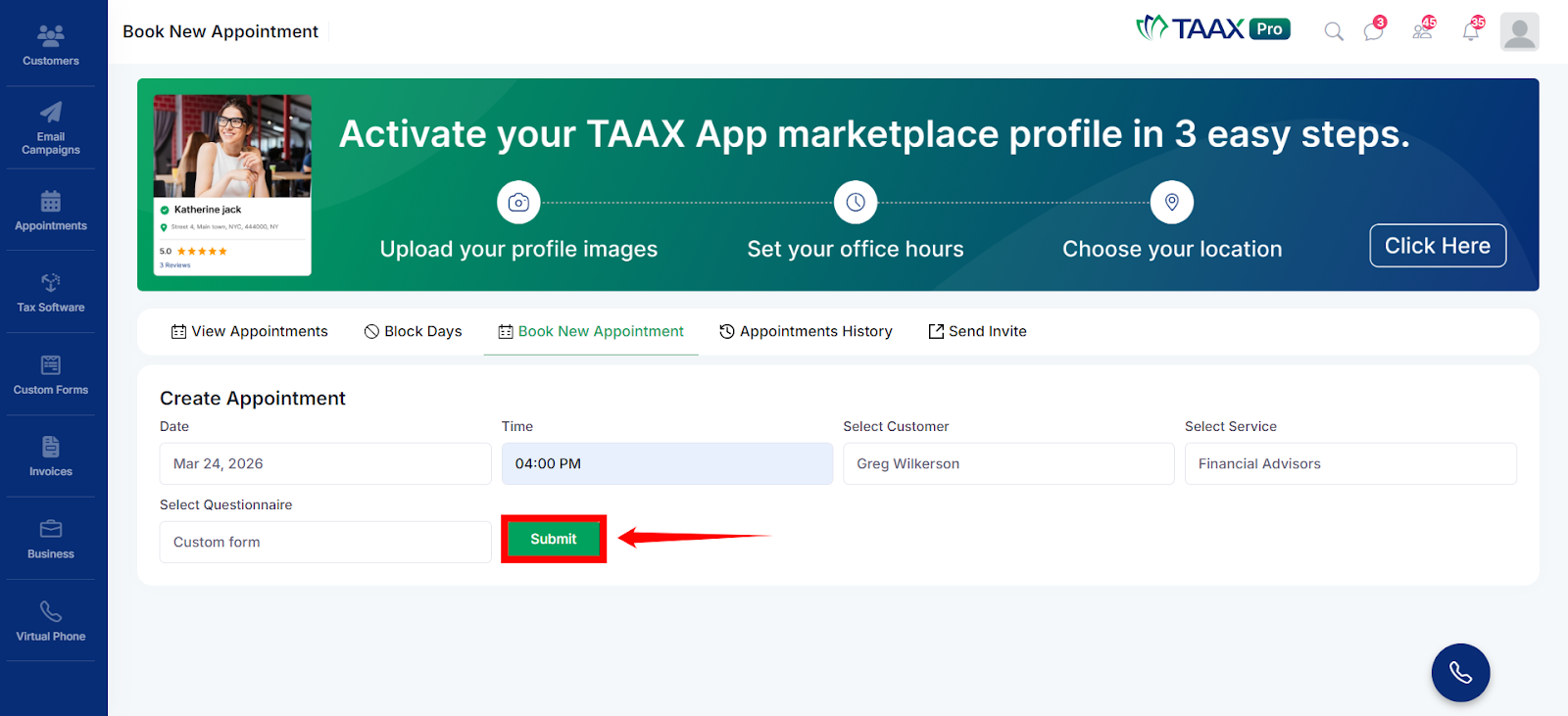Open Invoices in the sidebar

[x=51, y=456]
